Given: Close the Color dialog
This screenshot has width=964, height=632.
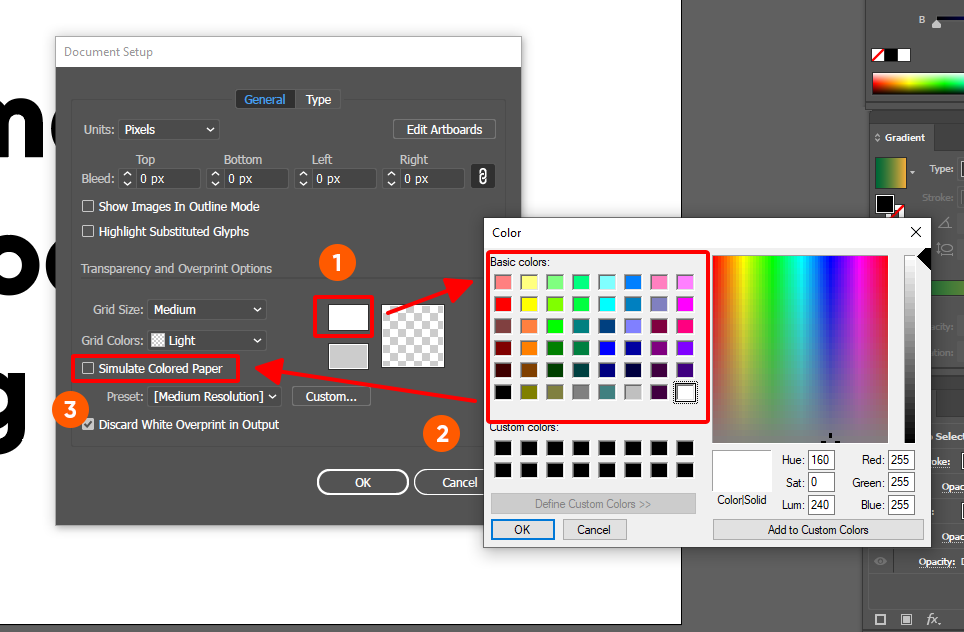Looking at the screenshot, I should 915,232.
